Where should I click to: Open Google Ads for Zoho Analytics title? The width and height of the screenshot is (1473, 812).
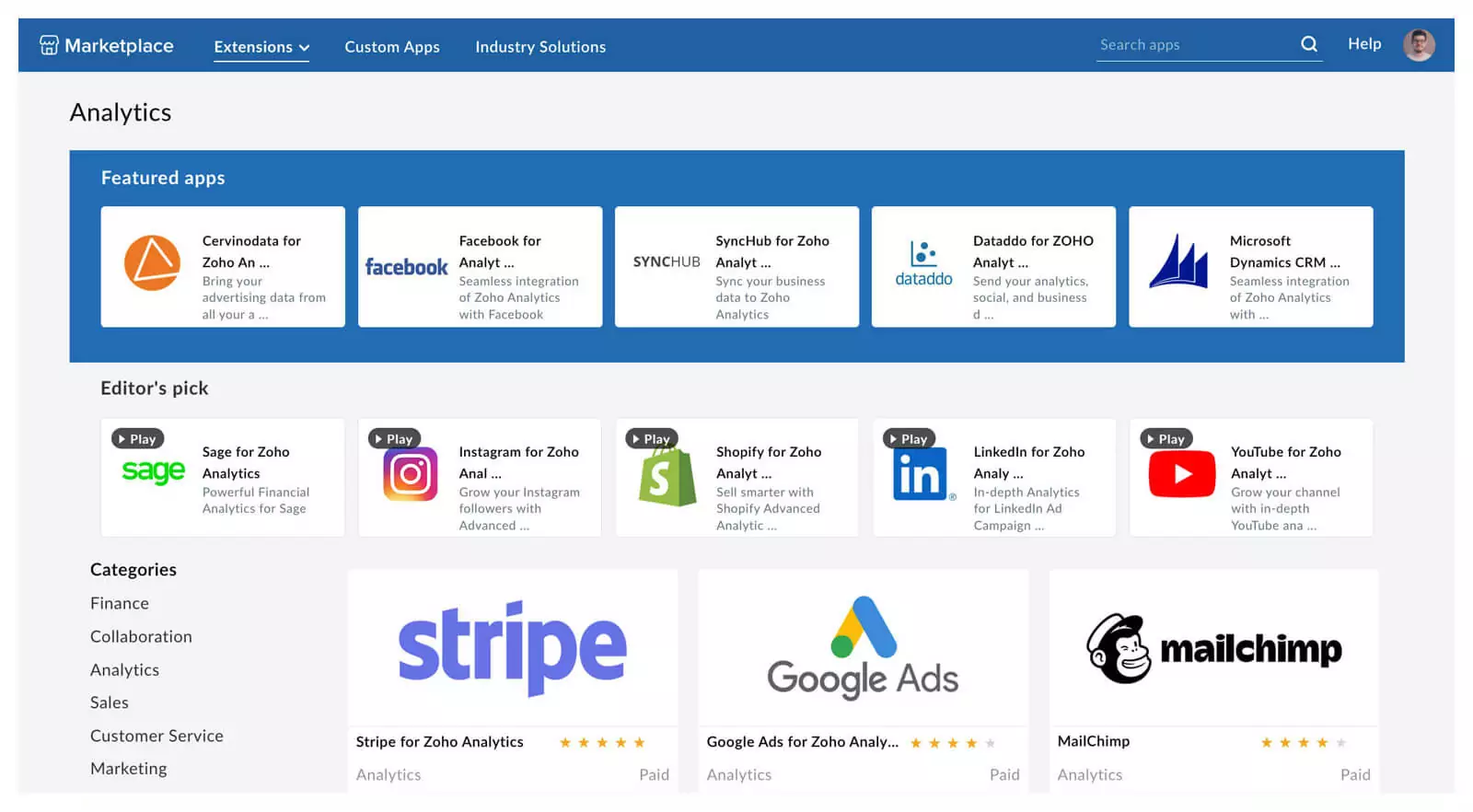pyautogui.click(x=803, y=742)
